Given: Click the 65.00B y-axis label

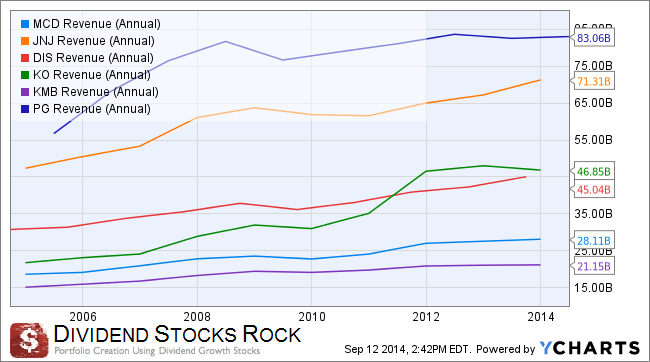Looking at the screenshot, I should pyautogui.click(x=593, y=103).
